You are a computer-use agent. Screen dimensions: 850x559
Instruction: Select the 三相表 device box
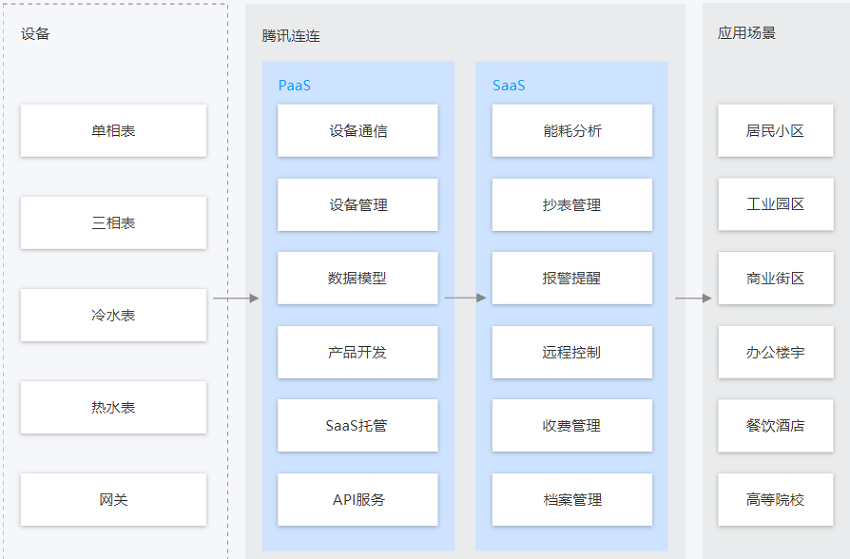point(113,223)
